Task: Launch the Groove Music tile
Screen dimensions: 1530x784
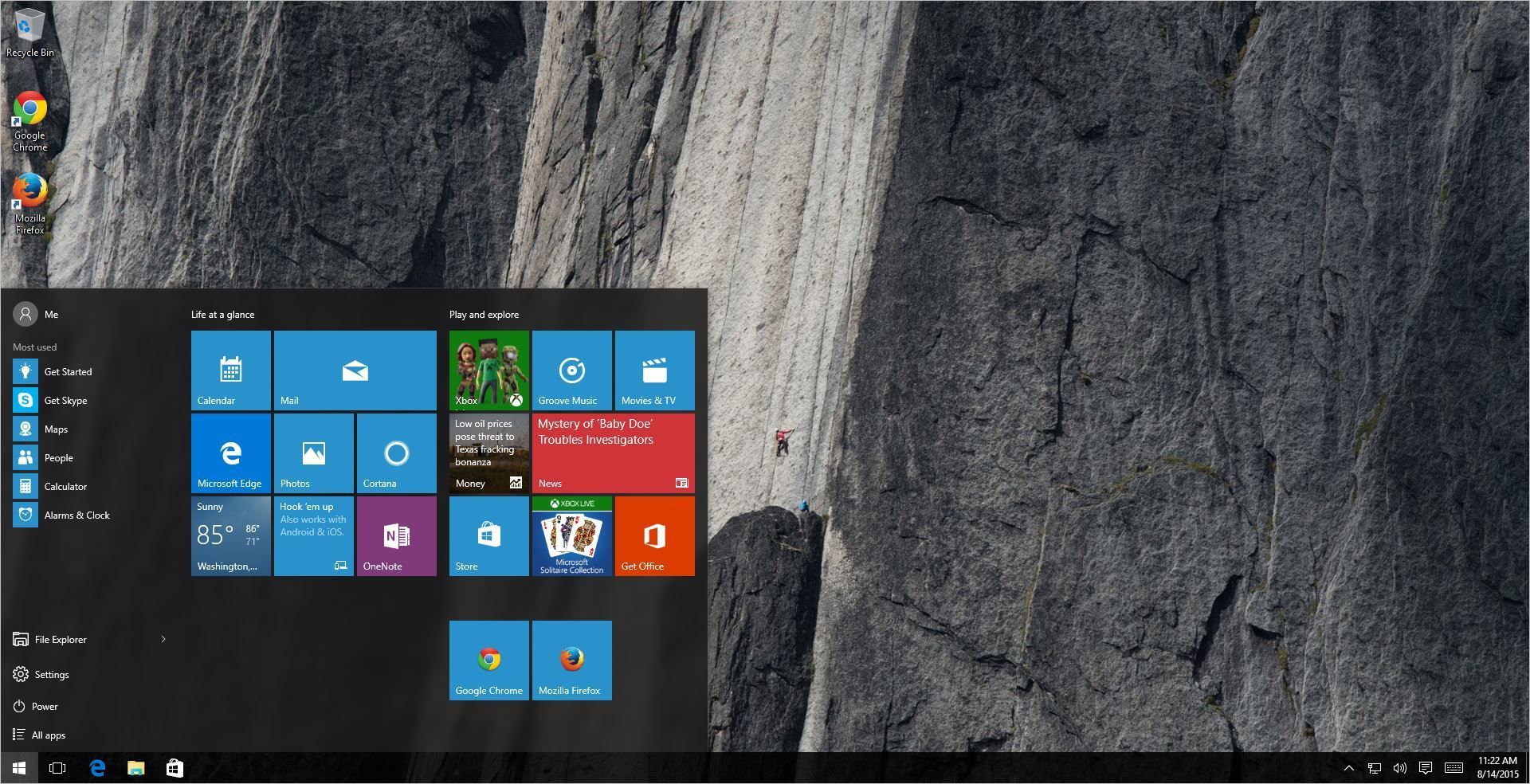Action: (571, 370)
